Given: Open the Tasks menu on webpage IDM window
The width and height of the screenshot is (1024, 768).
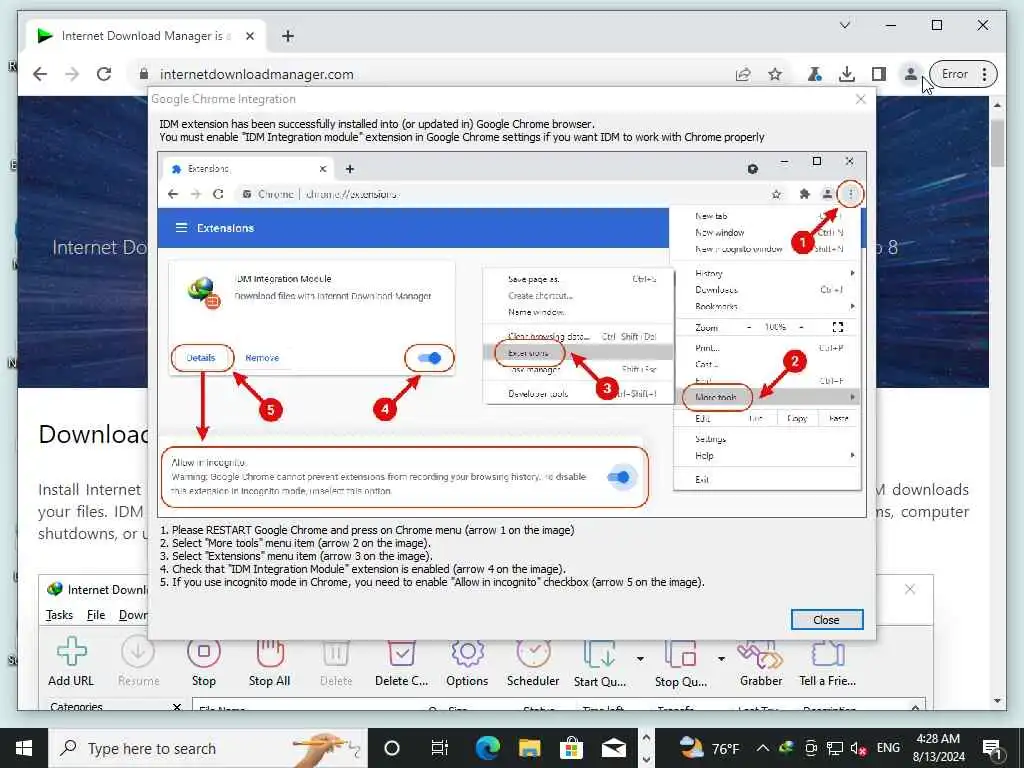Looking at the screenshot, I should (59, 615).
